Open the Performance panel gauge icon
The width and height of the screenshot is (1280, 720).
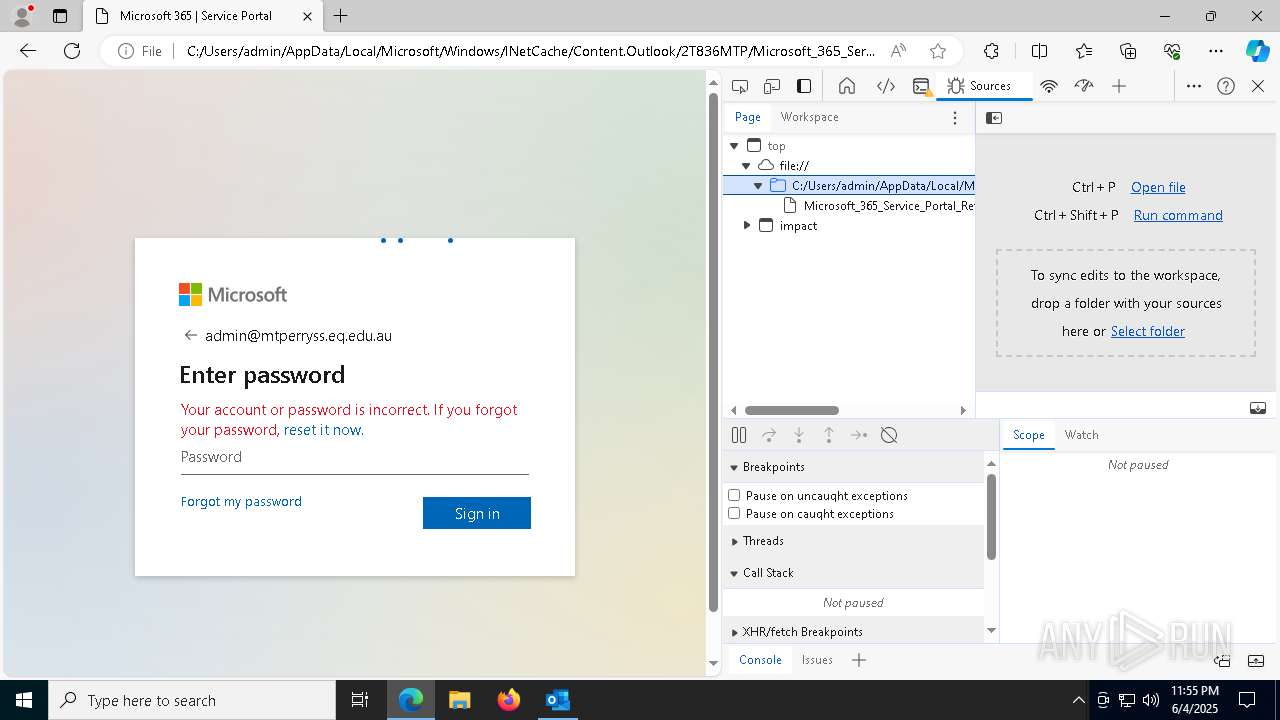coord(1084,86)
